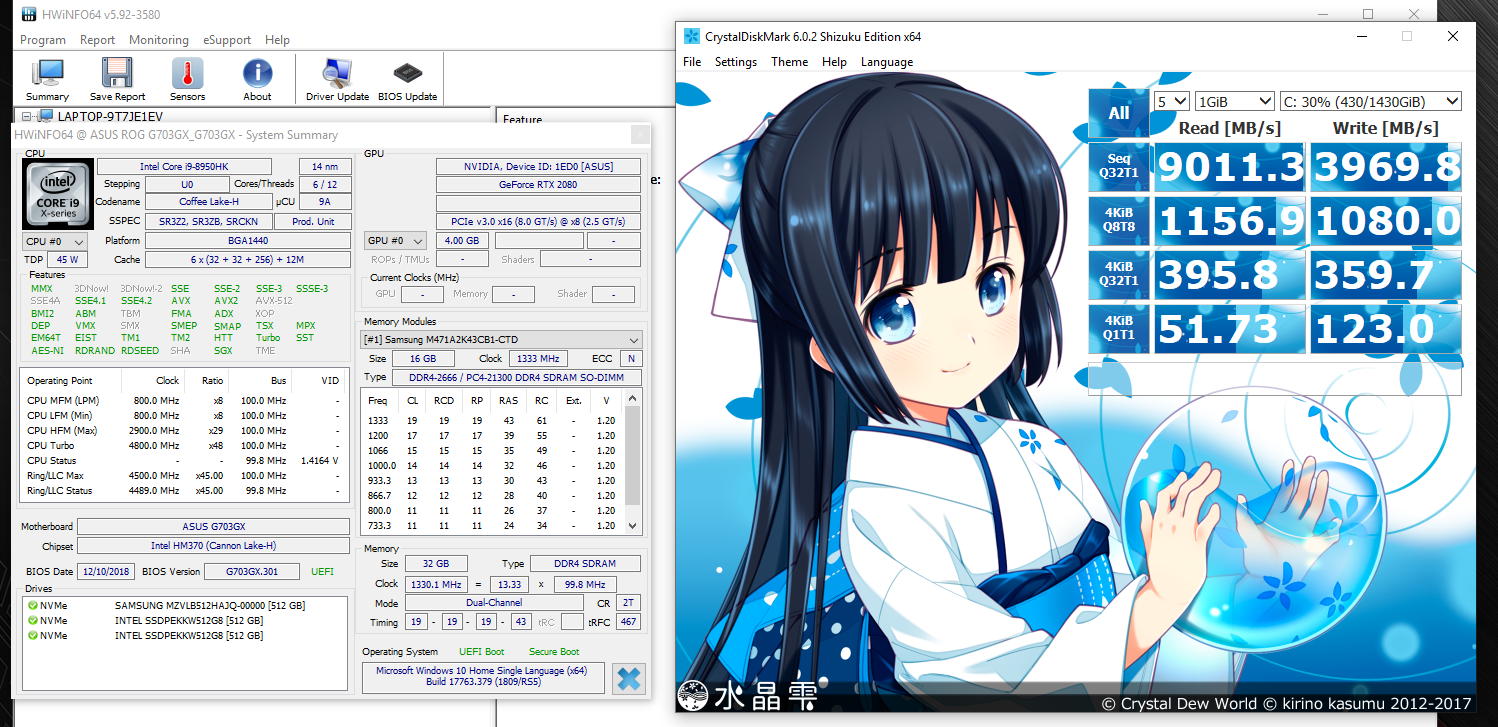Click the 51.73 4KiB Q1T1 read result
Image resolution: width=1498 pixels, height=727 pixels.
(x=1229, y=329)
